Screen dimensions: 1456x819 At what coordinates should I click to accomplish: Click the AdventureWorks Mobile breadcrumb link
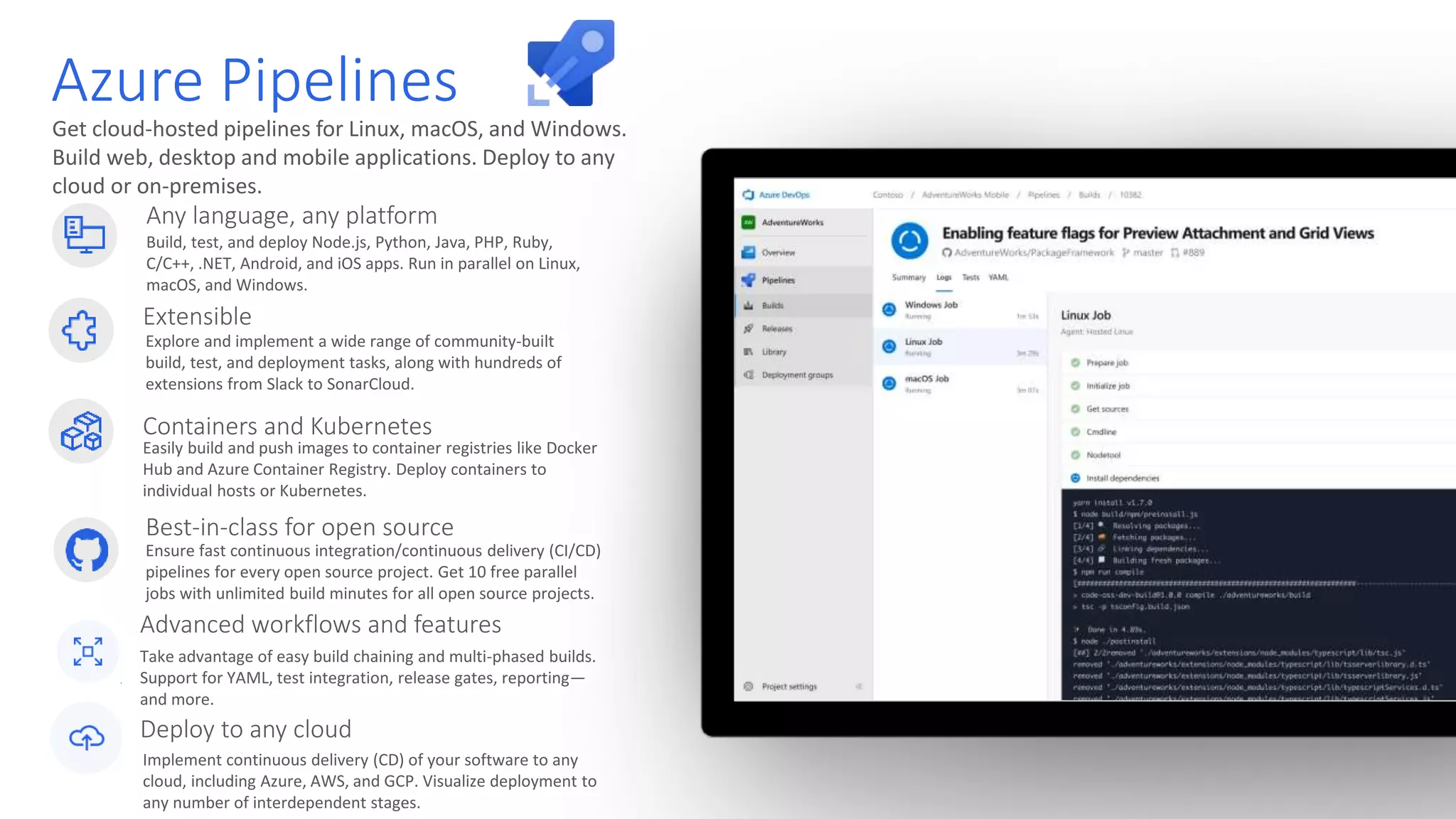click(965, 195)
